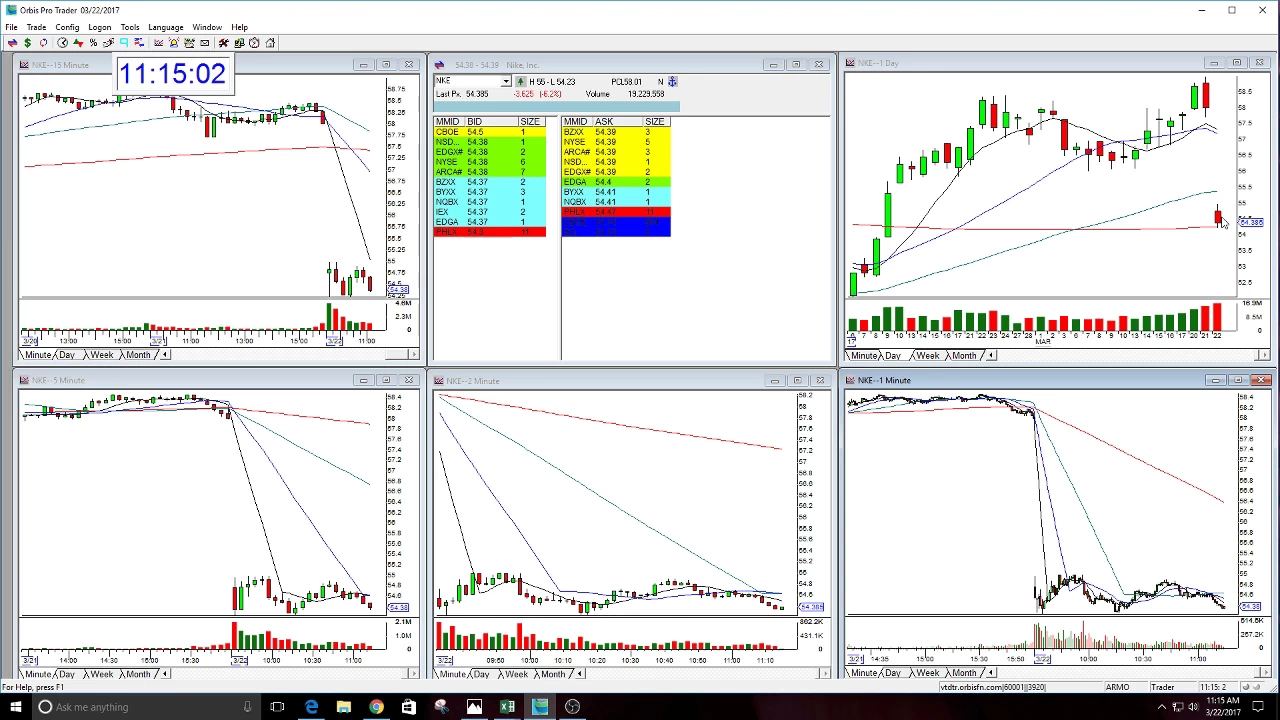Image resolution: width=1280 pixels, height=720 pixels.
Task: Select Month tab in NKE-5 Minute chart
Action: click(138, 674)
